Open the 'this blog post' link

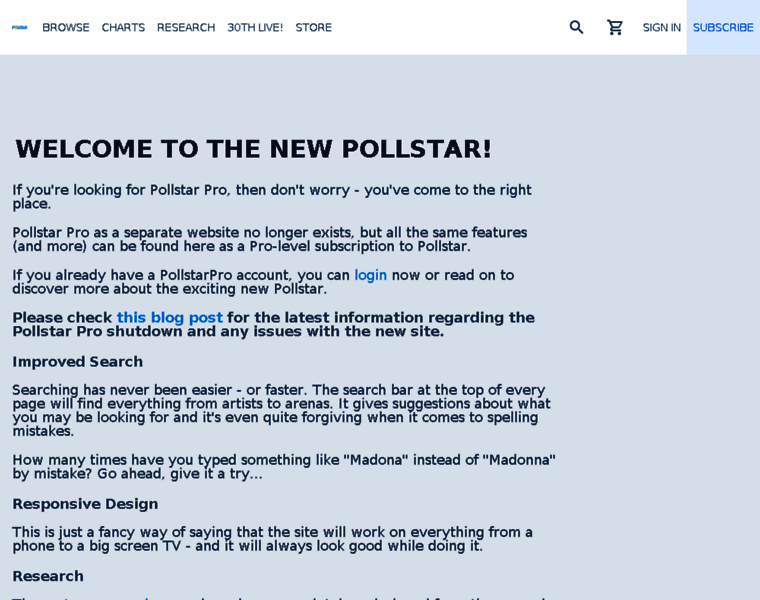point(169,318)
